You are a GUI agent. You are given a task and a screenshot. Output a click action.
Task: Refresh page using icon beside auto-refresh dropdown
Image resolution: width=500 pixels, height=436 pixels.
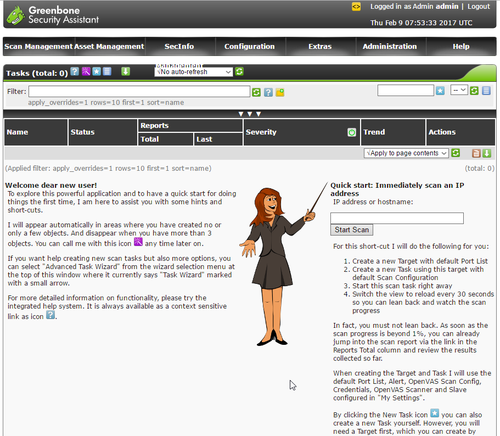tap(239, 71)
